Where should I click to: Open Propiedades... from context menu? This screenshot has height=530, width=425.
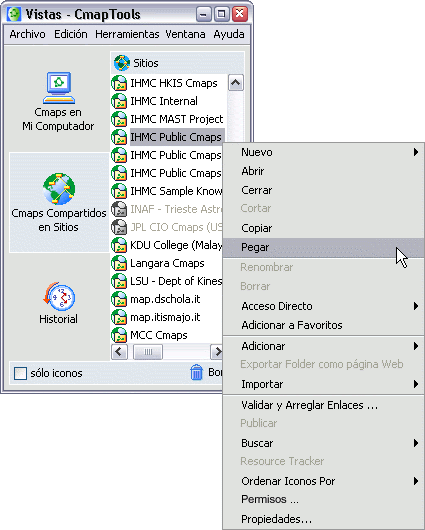[x=324, y=519]
